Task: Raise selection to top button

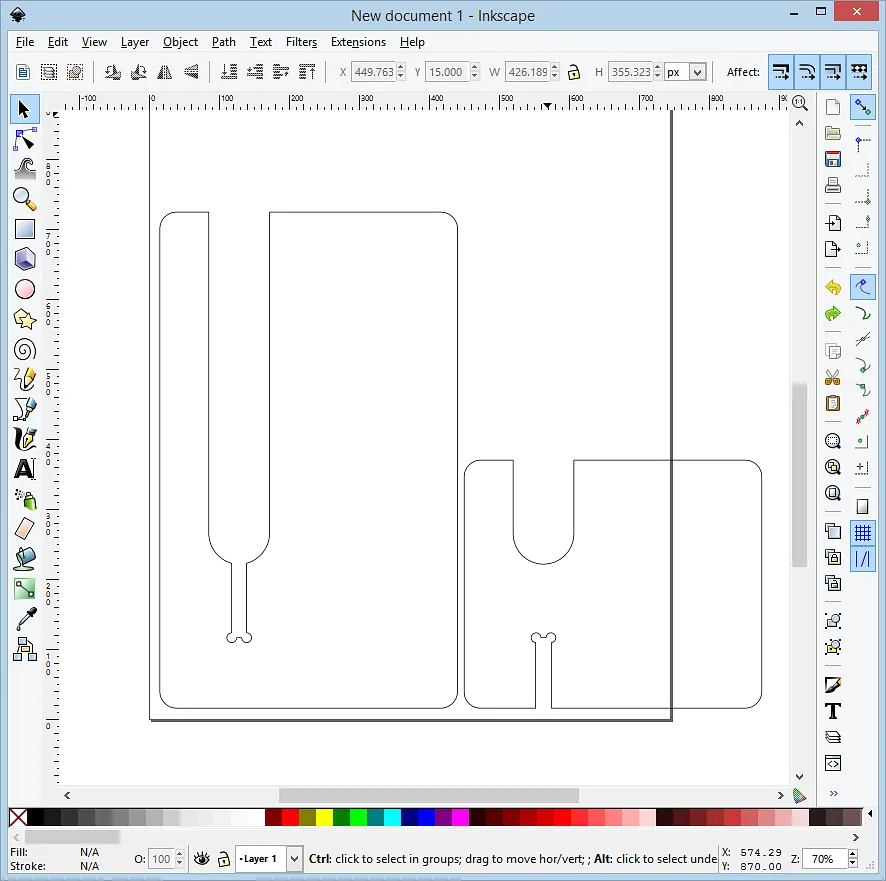Action: [307, 72]
